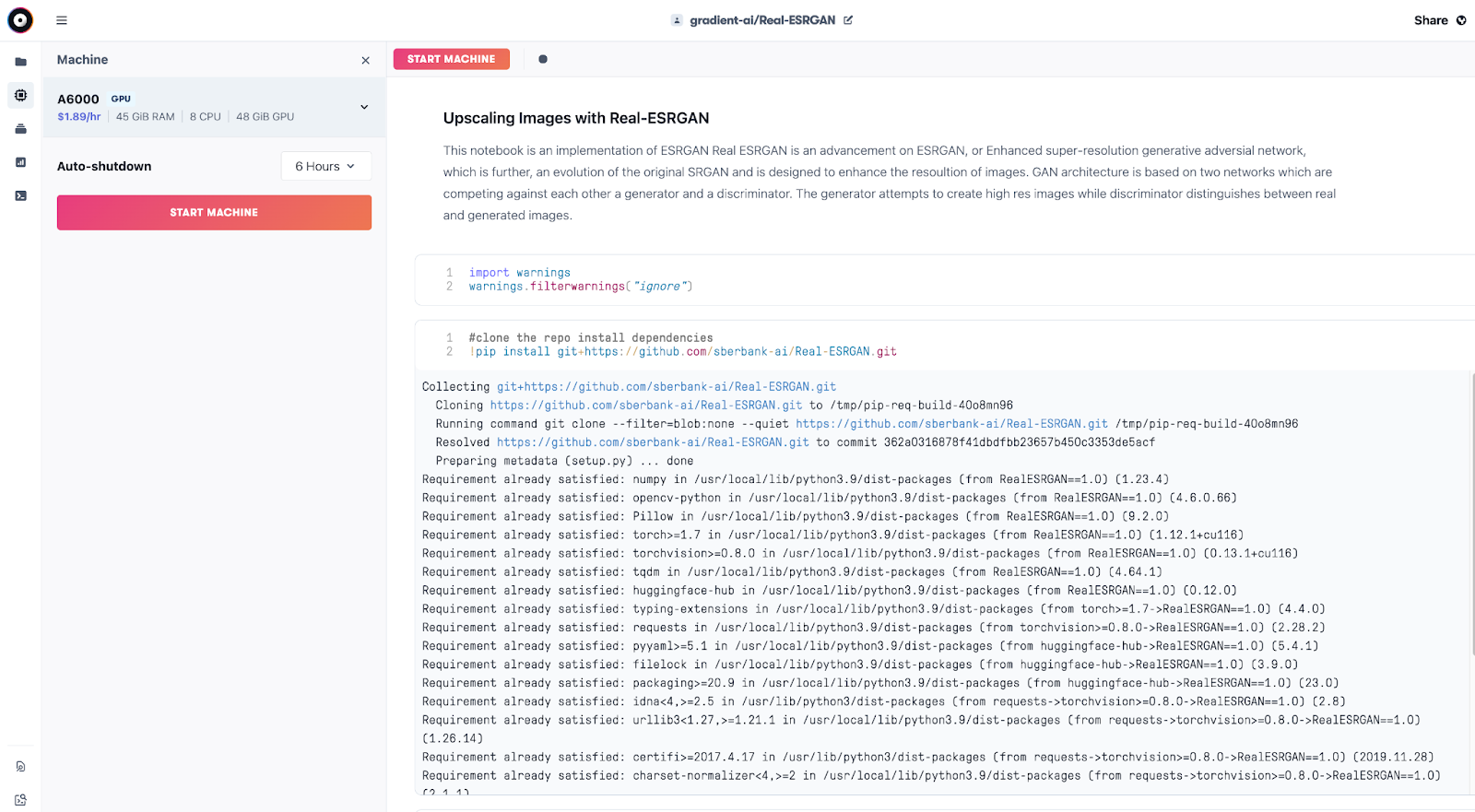The width and height of the screenshot is (1475, 812).
Task: Click the notebook description paragraph
Action: [890, 182]
